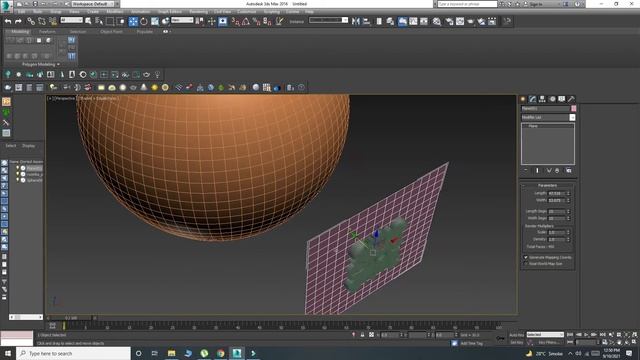Select the Select and Link tool
Viewport: 640px width, 360px height.
(x=31, y=21)
